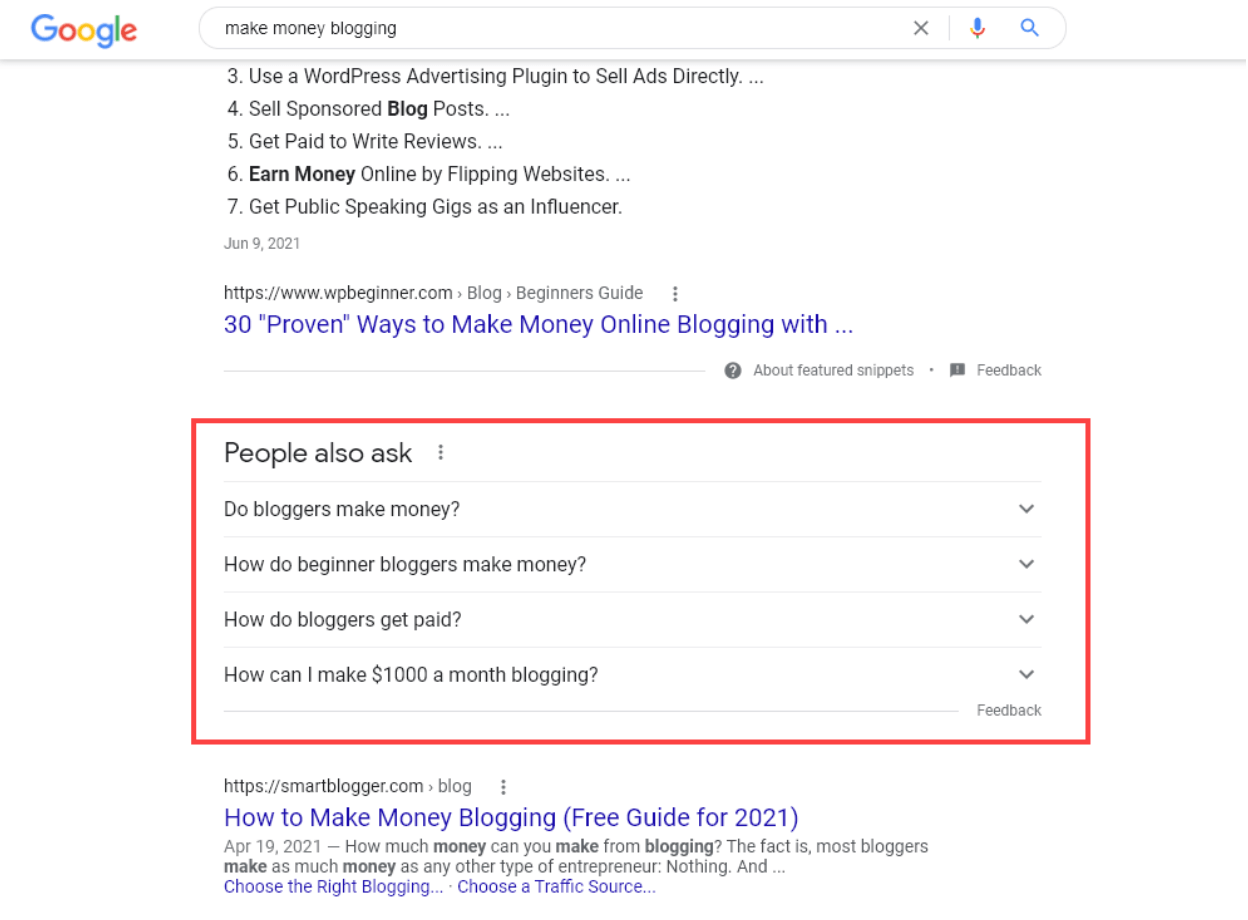Open 'How to Make Money Blogging (Free Guide for 2021)'
The height and width of the screenshot is (920, 1248).
511,817
